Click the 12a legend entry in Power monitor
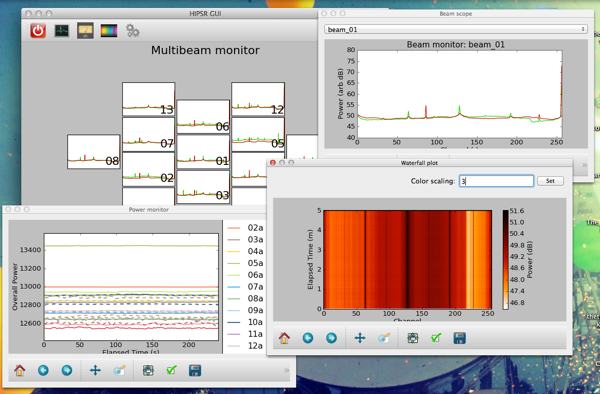This screenshot has height=394, width=600. point(245,346)
